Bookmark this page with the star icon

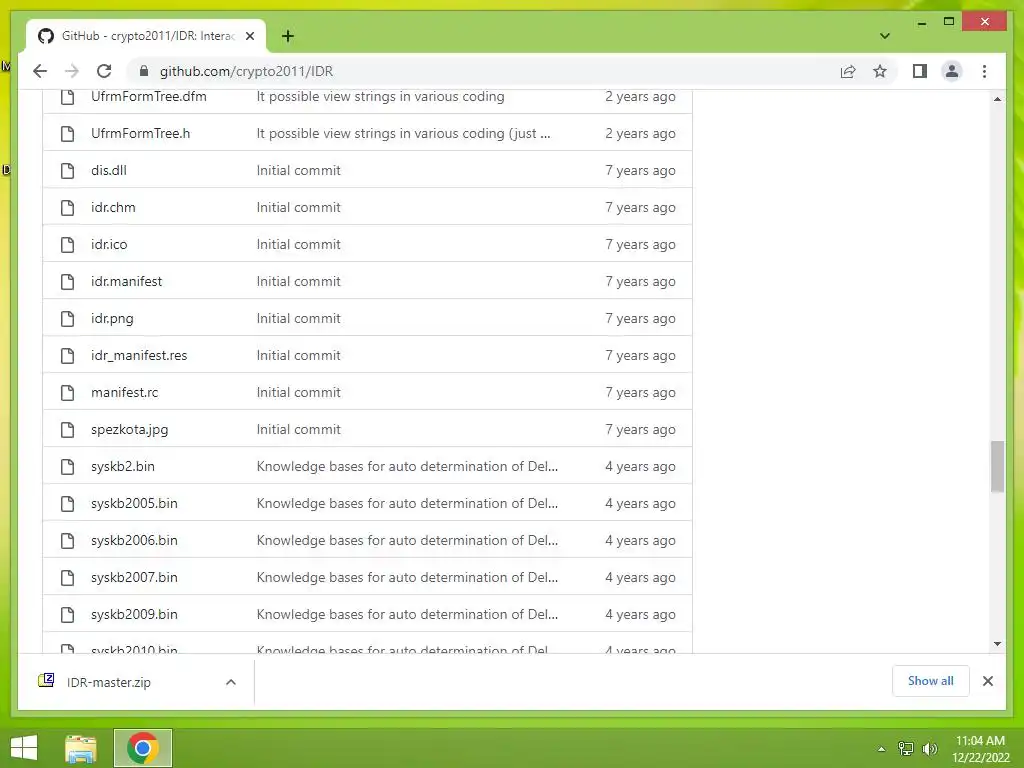[x=880, y=71]
